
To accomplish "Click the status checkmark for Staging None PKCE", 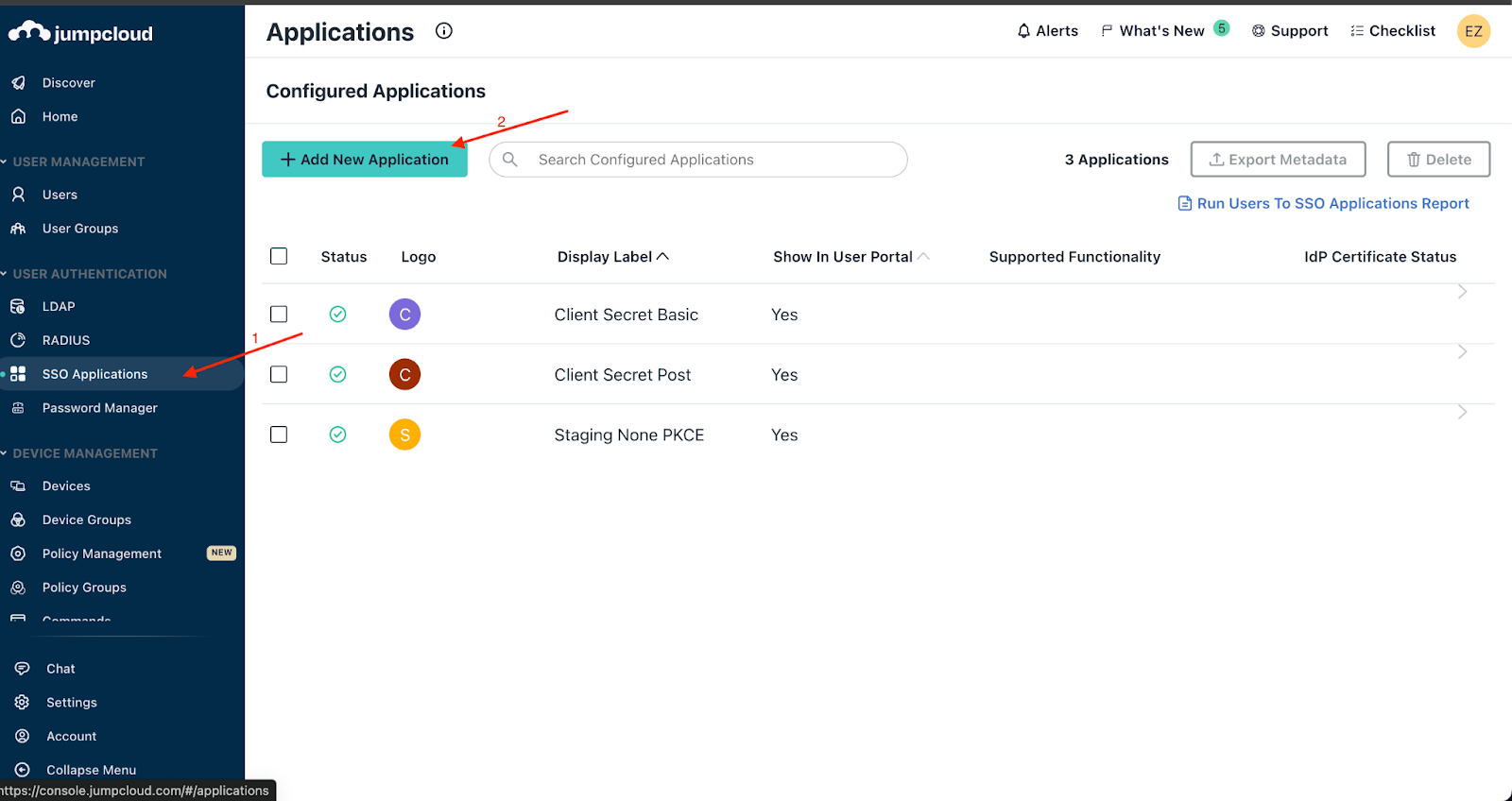I will point(337,435).
